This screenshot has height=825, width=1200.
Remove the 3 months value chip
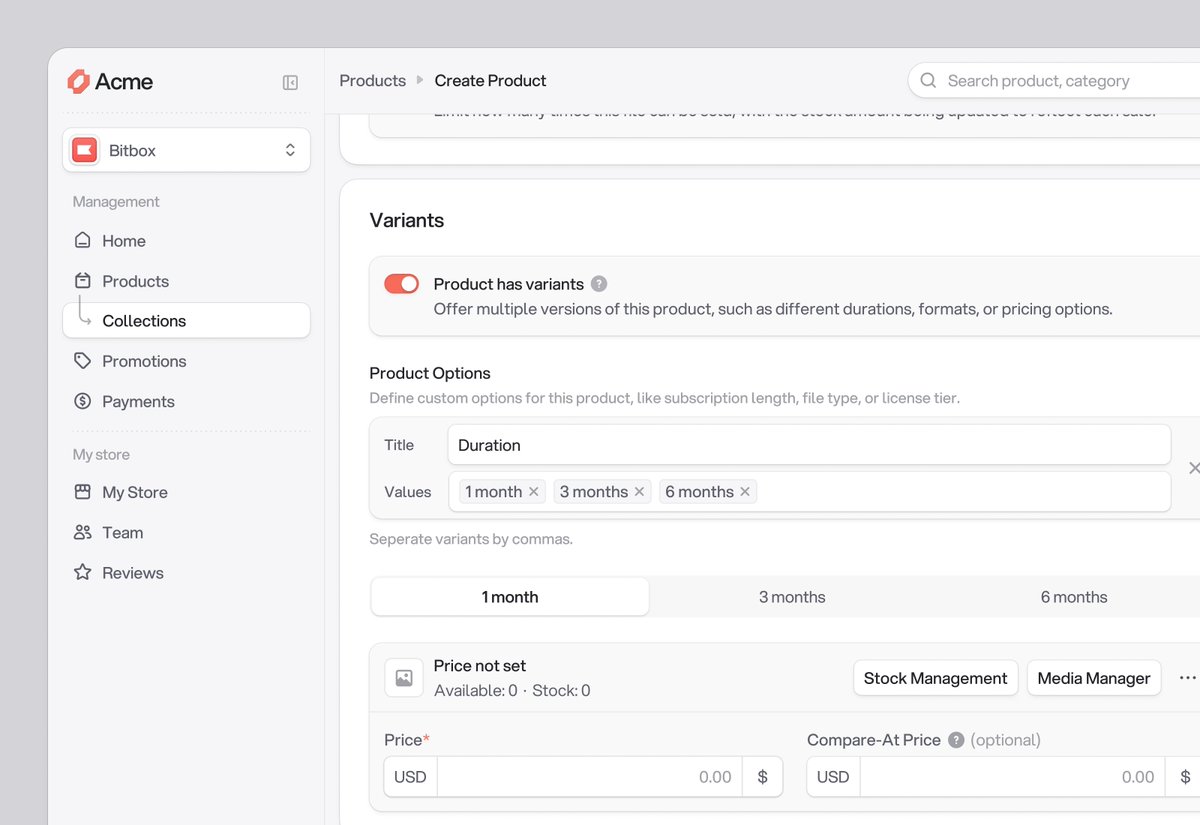click(x=639, y=492)
